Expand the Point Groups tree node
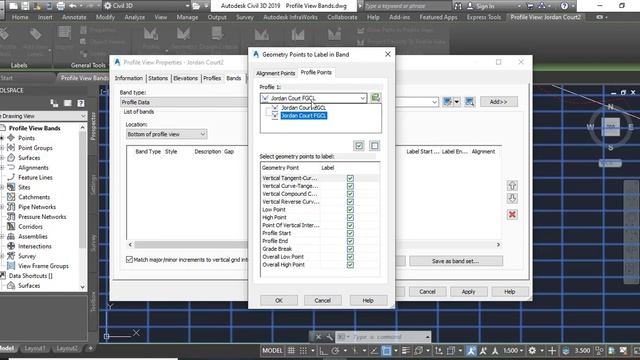Viewport: 640px width, 360px height. (2, 148)
